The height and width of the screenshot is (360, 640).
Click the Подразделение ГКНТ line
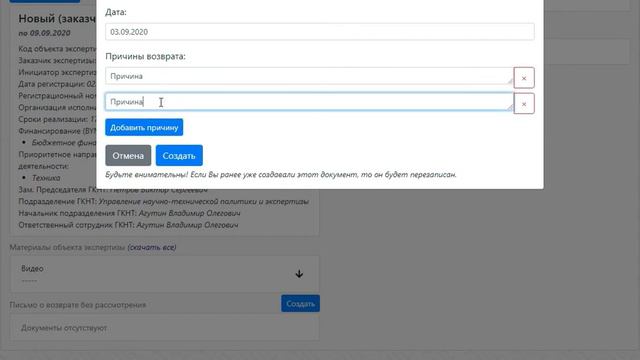coord(163,202)
